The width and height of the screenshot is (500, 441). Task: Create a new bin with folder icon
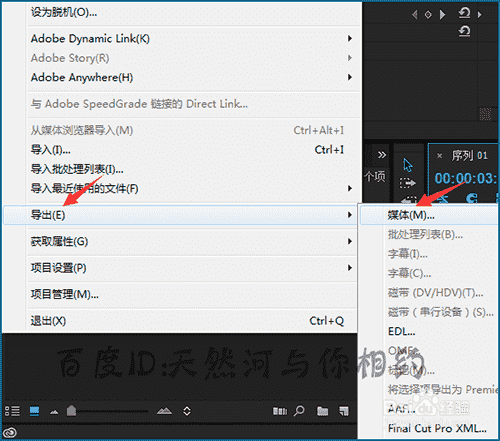(322, 411)
